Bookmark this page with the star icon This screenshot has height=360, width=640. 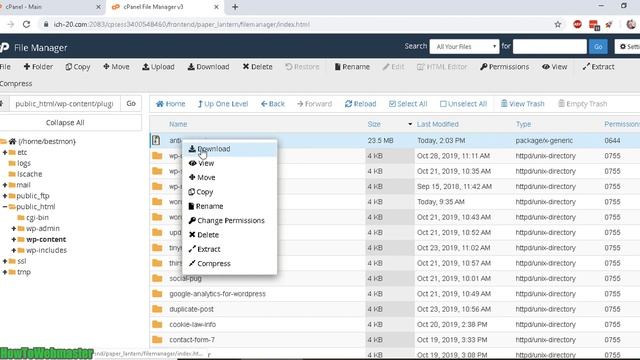click(558, 24)
